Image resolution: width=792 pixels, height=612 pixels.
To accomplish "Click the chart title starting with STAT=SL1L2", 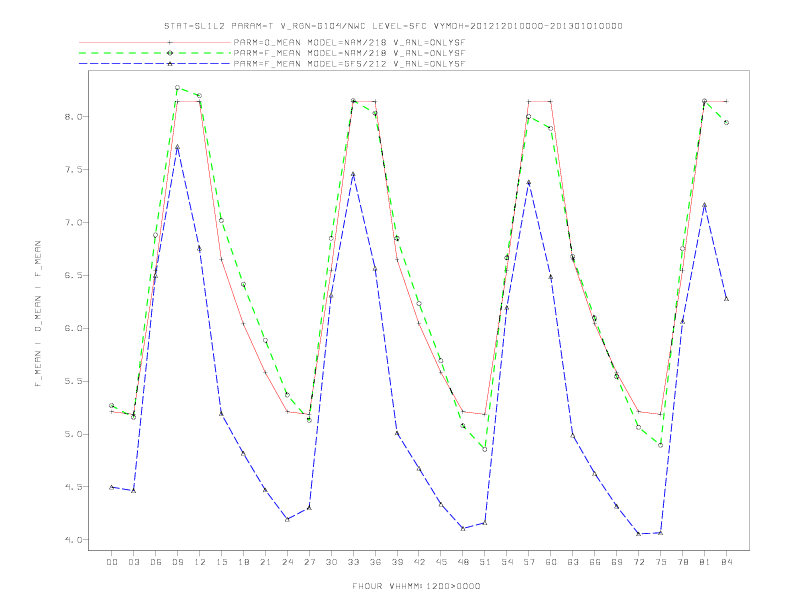I will 393,26.
